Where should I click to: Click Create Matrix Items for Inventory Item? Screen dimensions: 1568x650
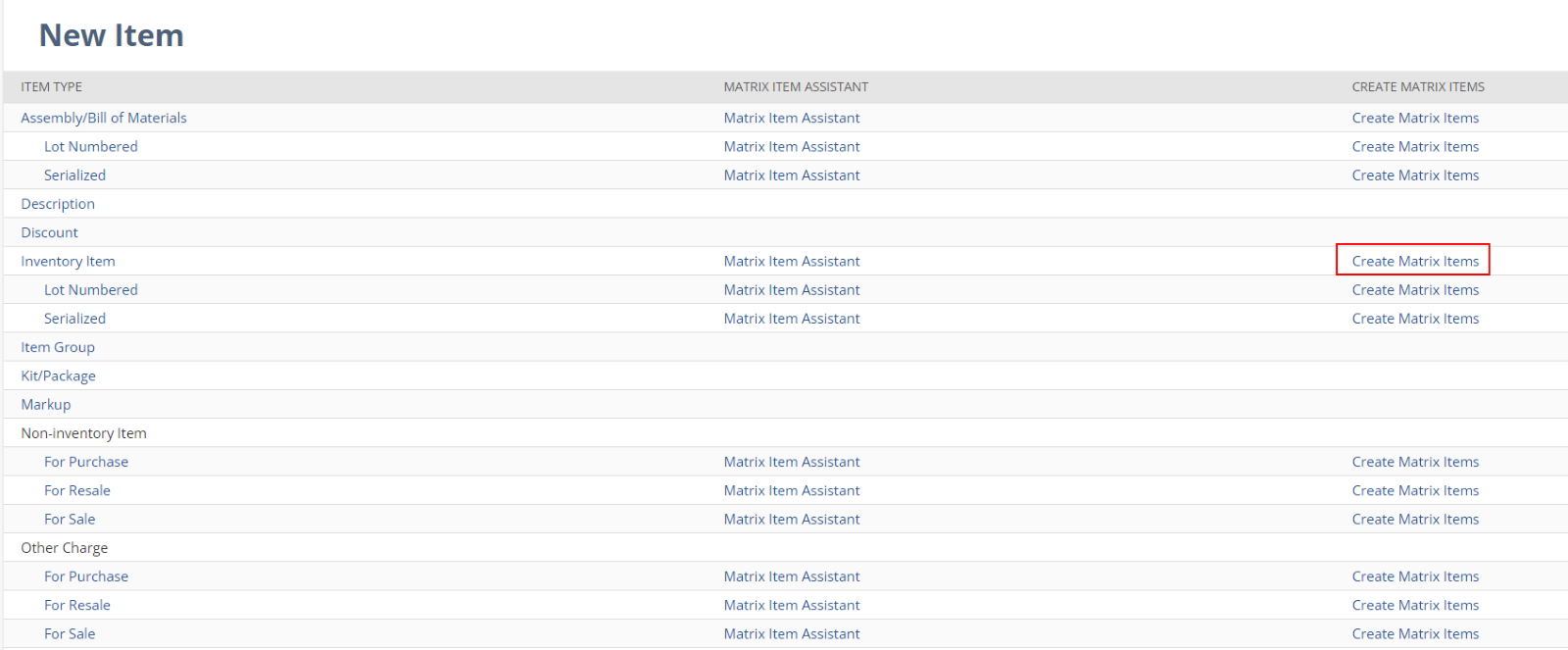click(1414, 261)
